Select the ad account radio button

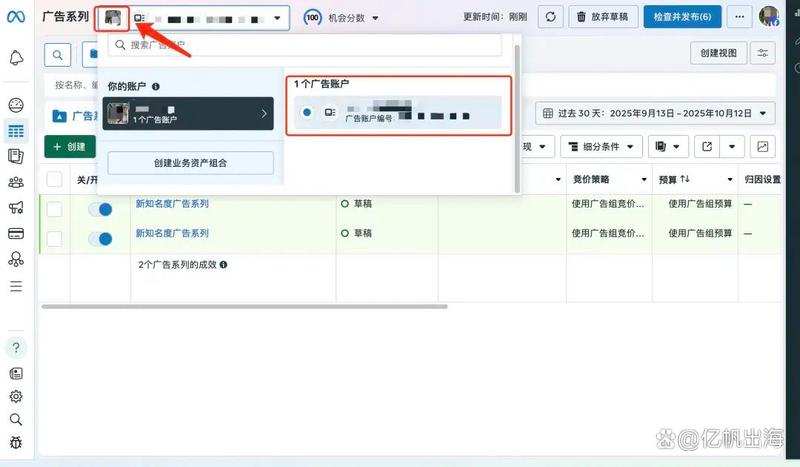tap(307, 113)
